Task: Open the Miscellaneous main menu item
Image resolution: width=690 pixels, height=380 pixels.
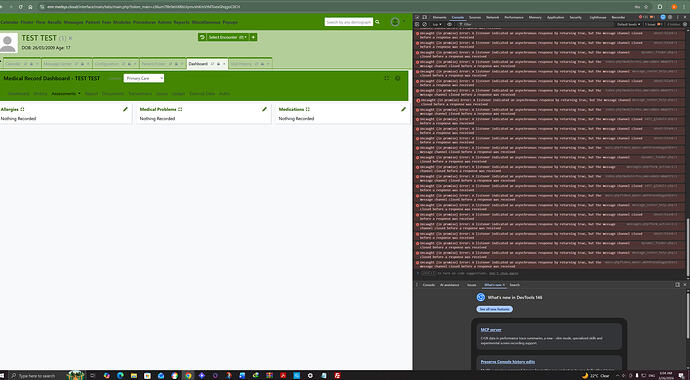Action: point(206,22)
